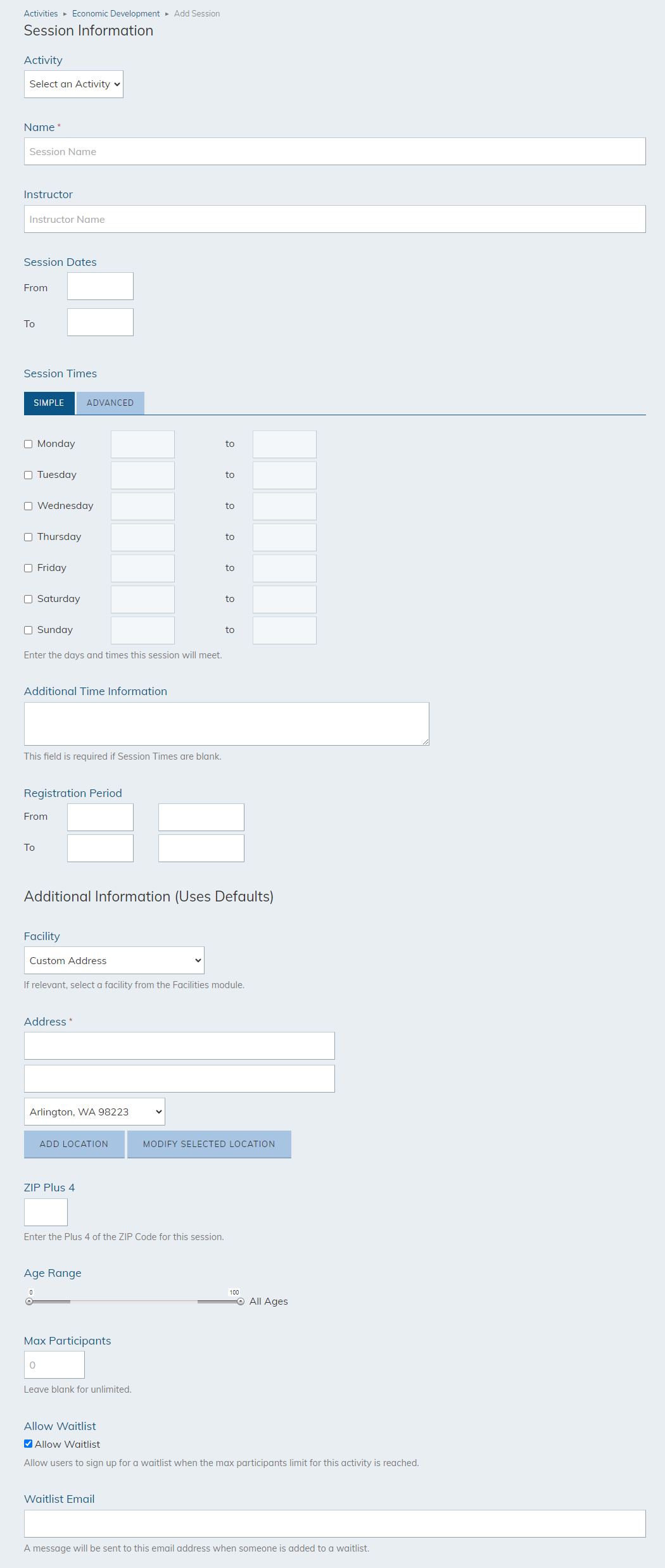Click Monday end time field
The image size is (665, 1568).
[284, 444]
